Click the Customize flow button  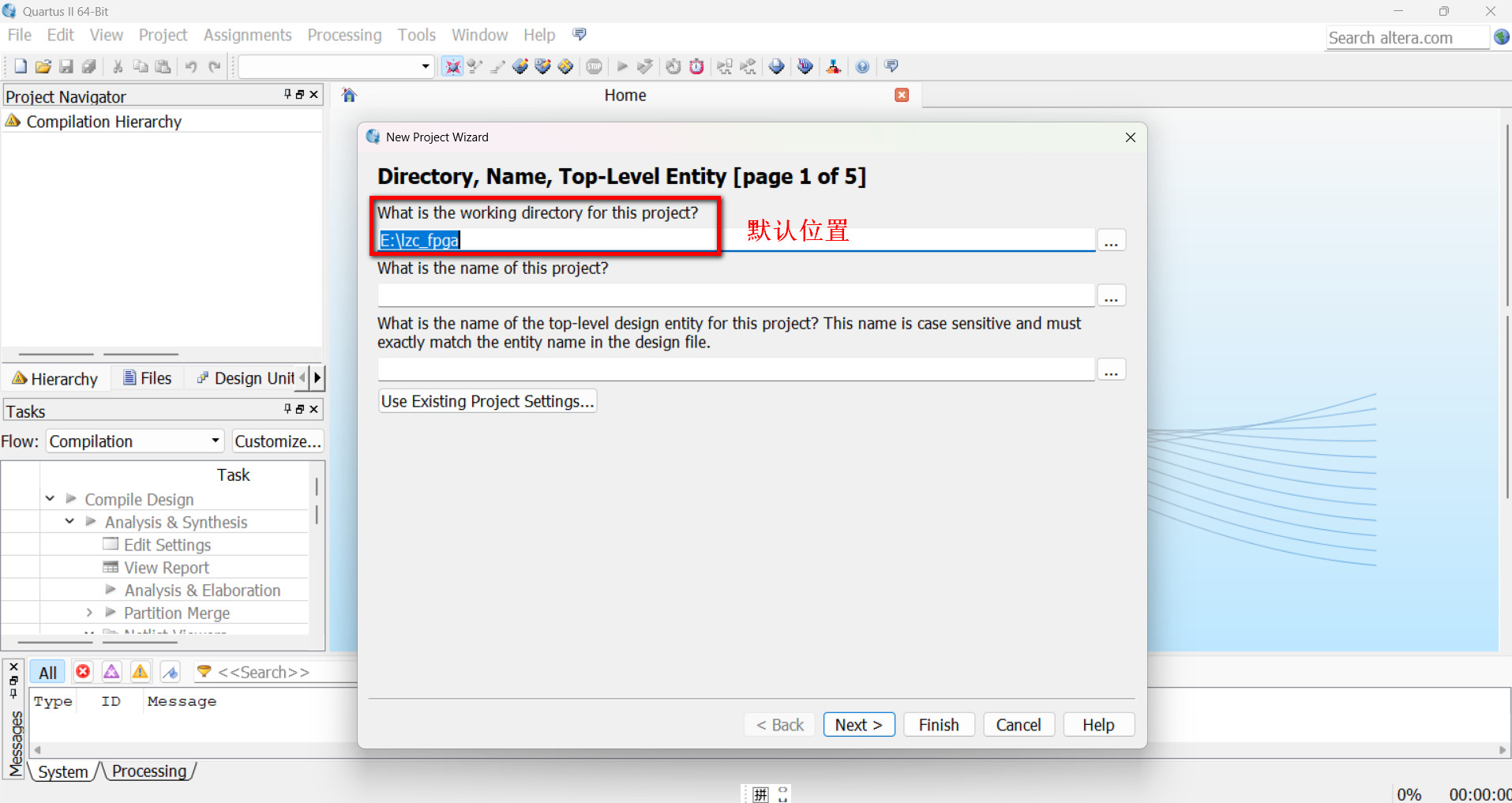pos(278,441)
